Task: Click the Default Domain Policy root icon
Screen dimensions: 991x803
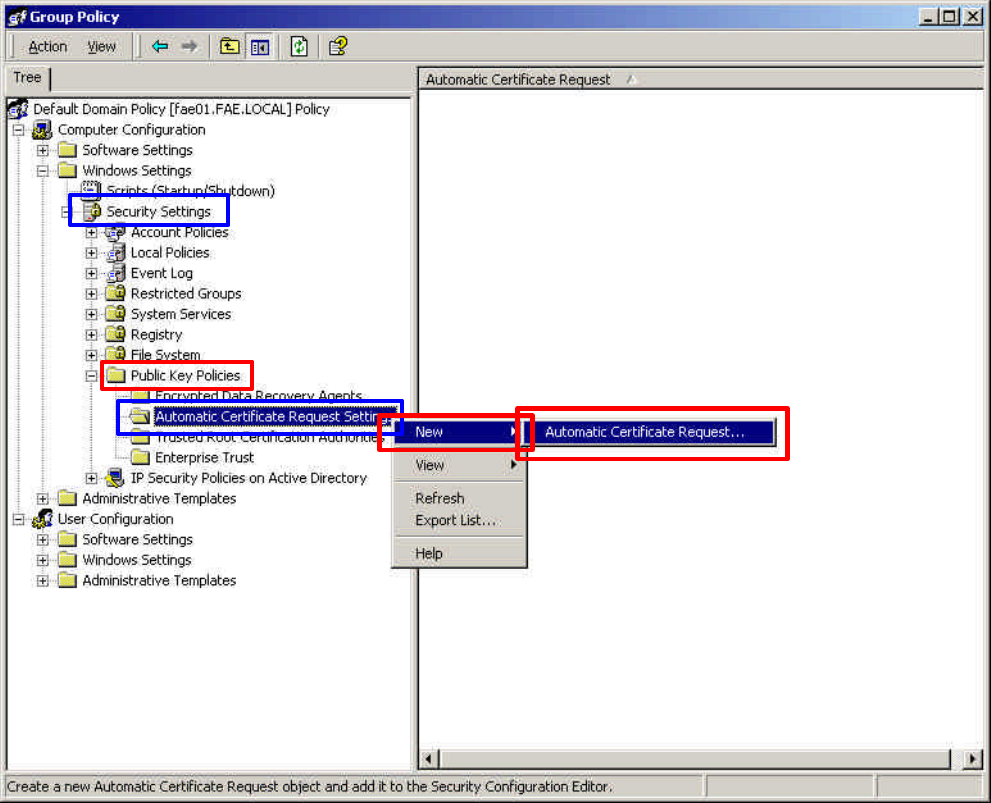Action: point(18,109)
